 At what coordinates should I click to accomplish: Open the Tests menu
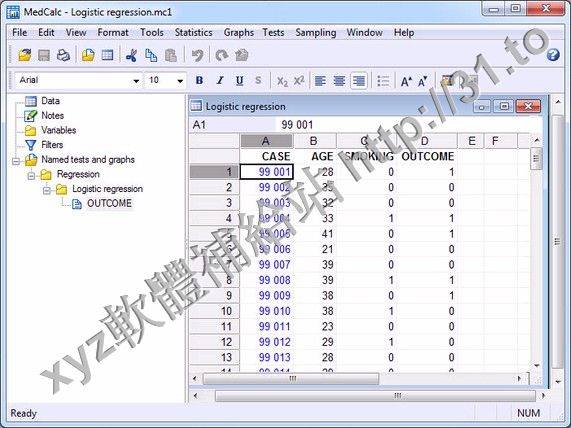273,32
